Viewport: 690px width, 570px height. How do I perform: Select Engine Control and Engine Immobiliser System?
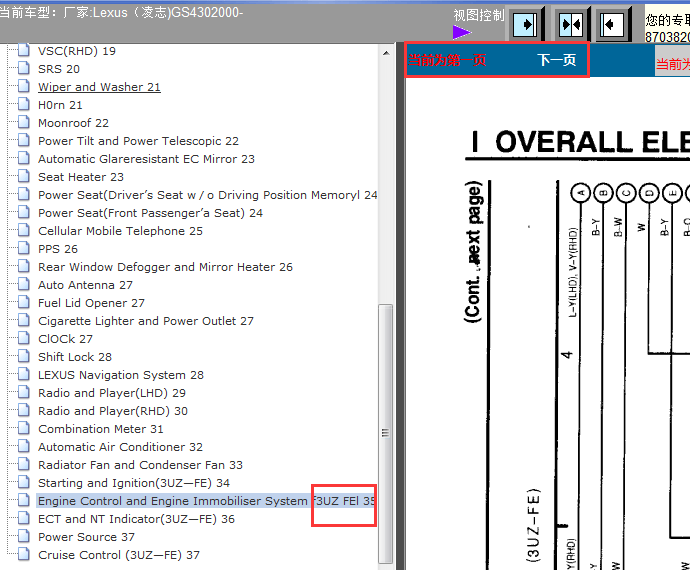click(x=206, y=501)
